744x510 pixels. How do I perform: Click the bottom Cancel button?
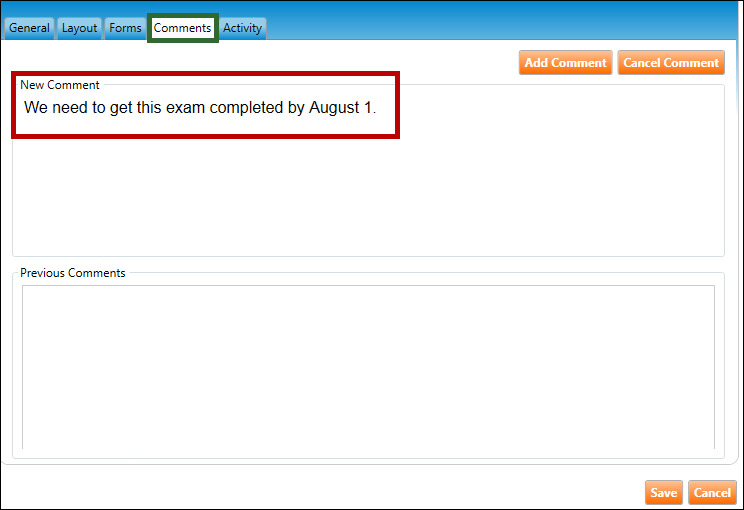712,492
